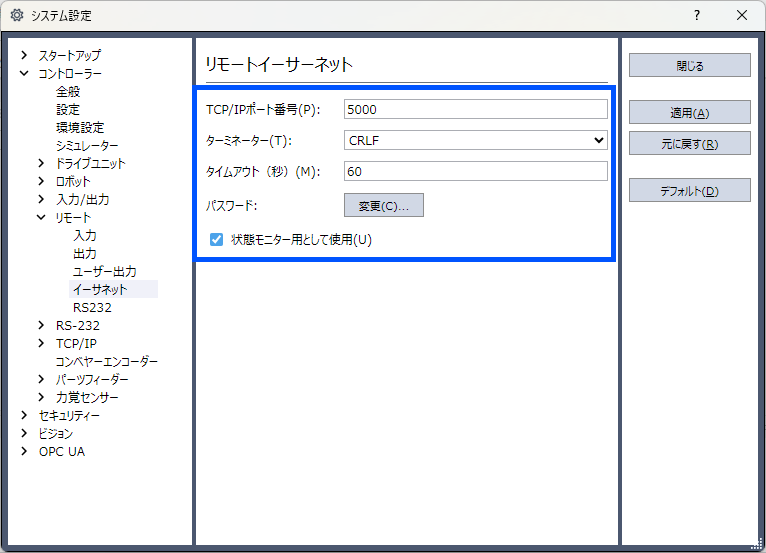Select the 入力/出力 label

click(x=83, y=199)
